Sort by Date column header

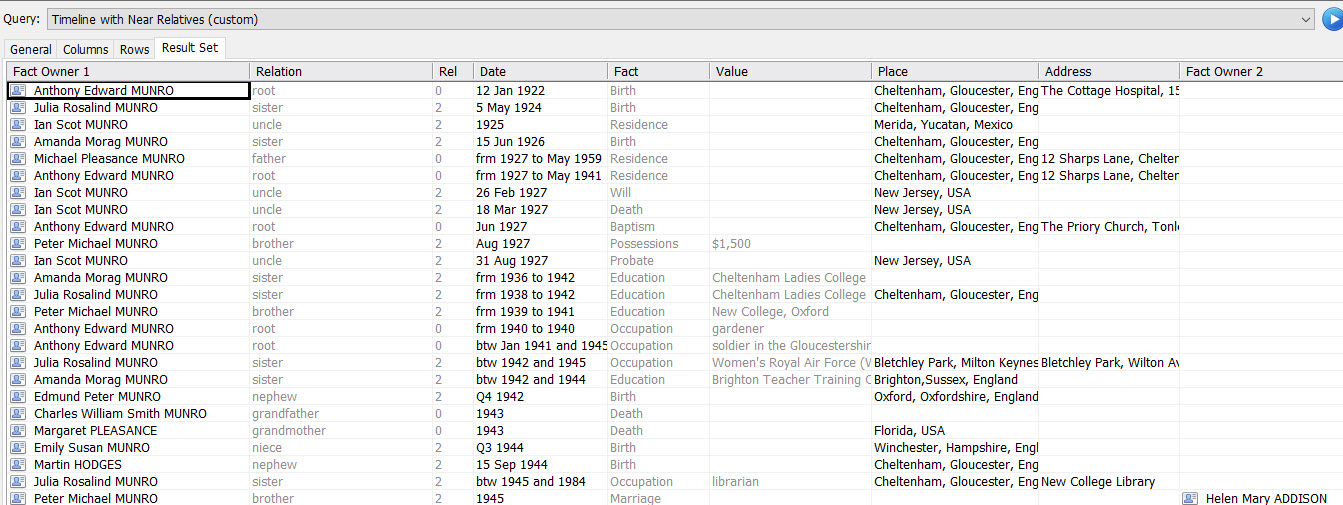[540, 71]
